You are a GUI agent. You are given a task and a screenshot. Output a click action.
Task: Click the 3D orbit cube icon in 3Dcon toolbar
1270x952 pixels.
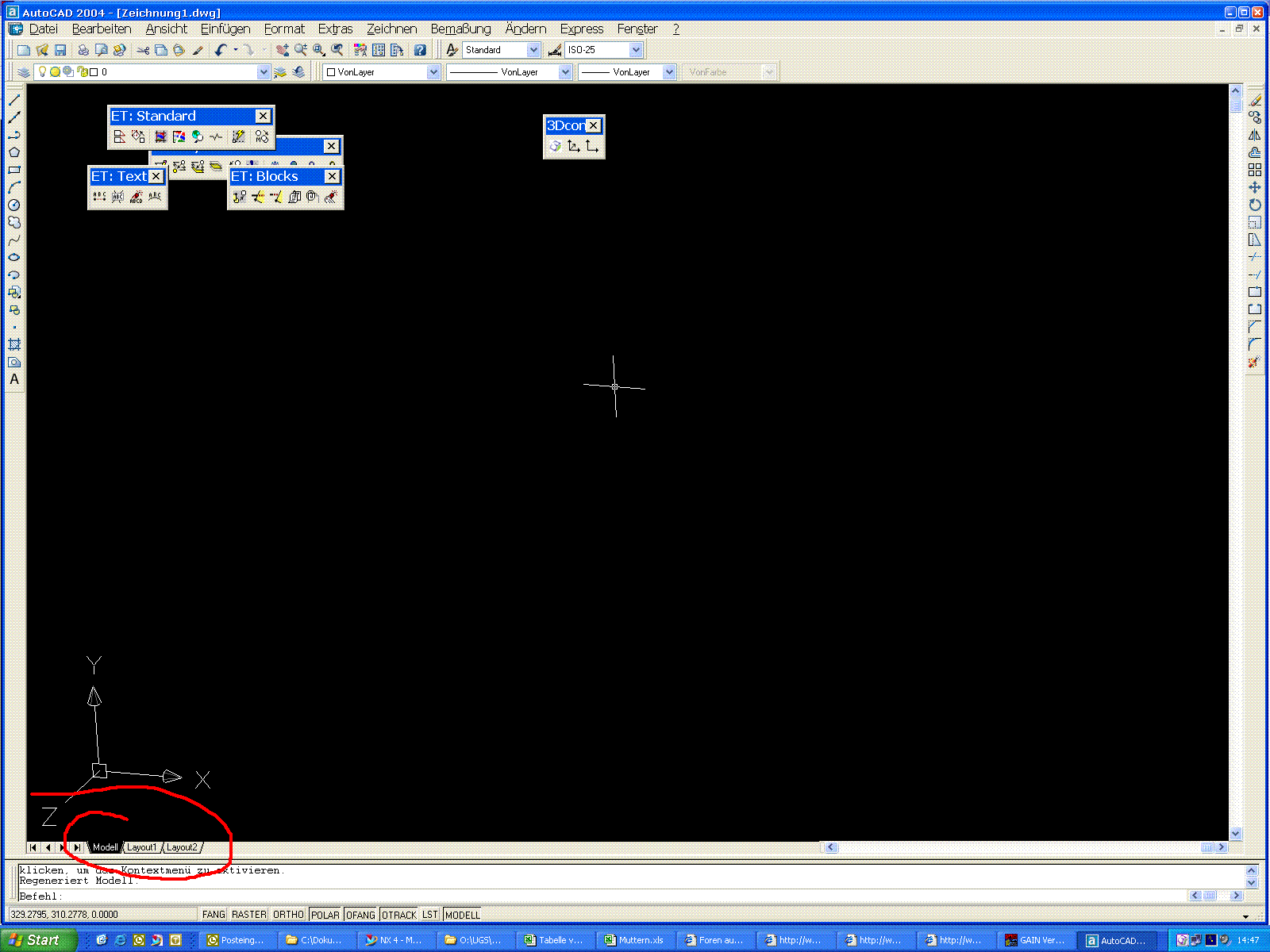556,146
